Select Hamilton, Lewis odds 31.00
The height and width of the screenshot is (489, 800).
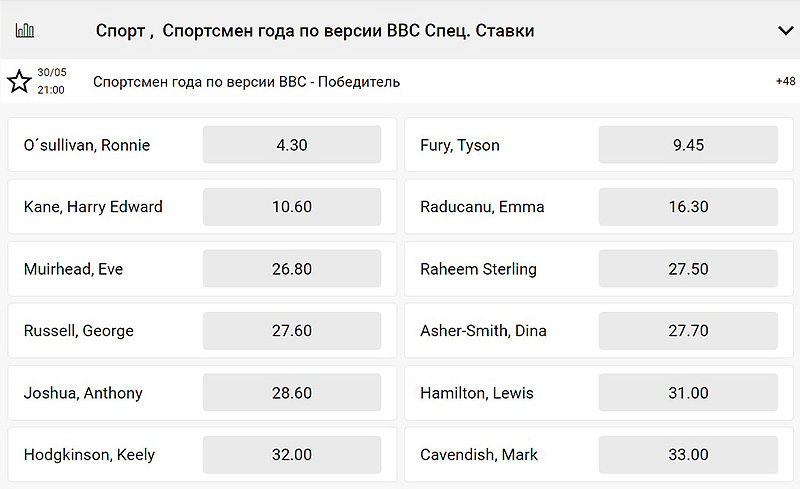(x=688, y=393)
